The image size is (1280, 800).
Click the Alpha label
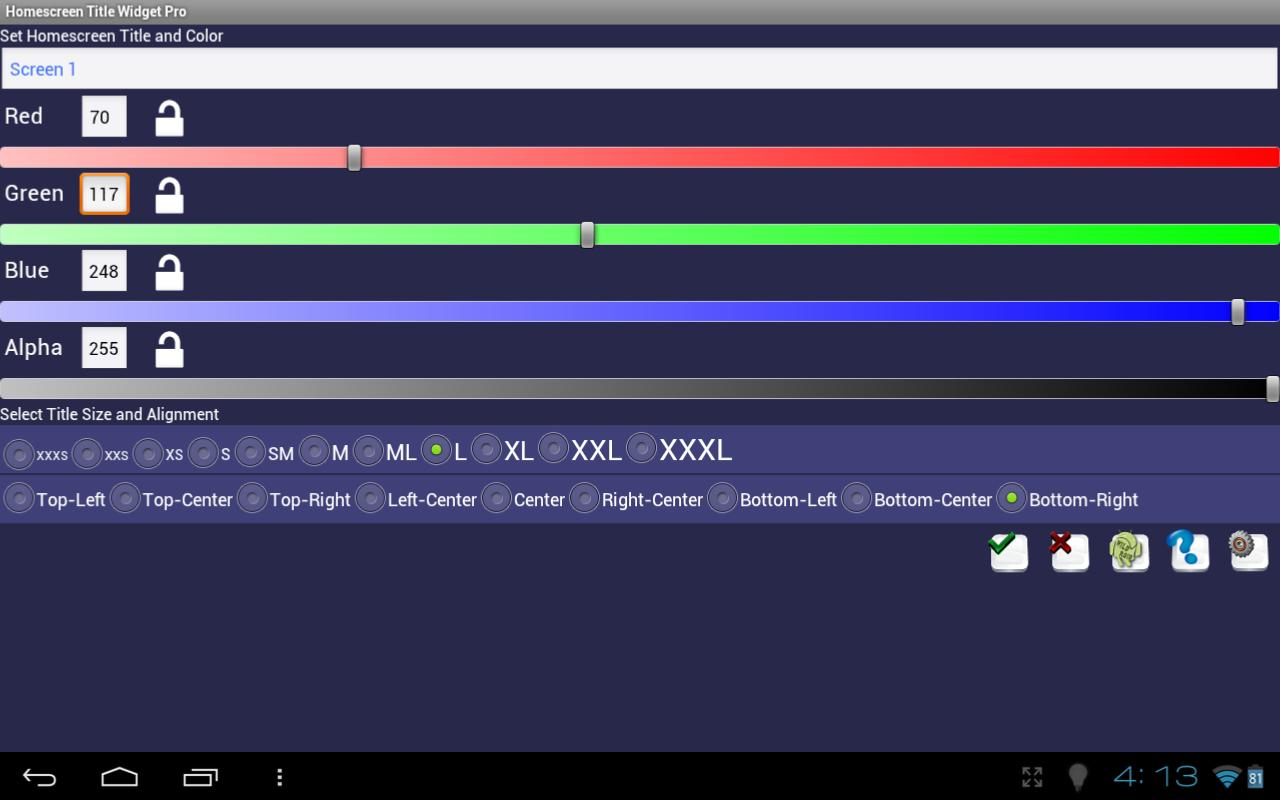34,348
